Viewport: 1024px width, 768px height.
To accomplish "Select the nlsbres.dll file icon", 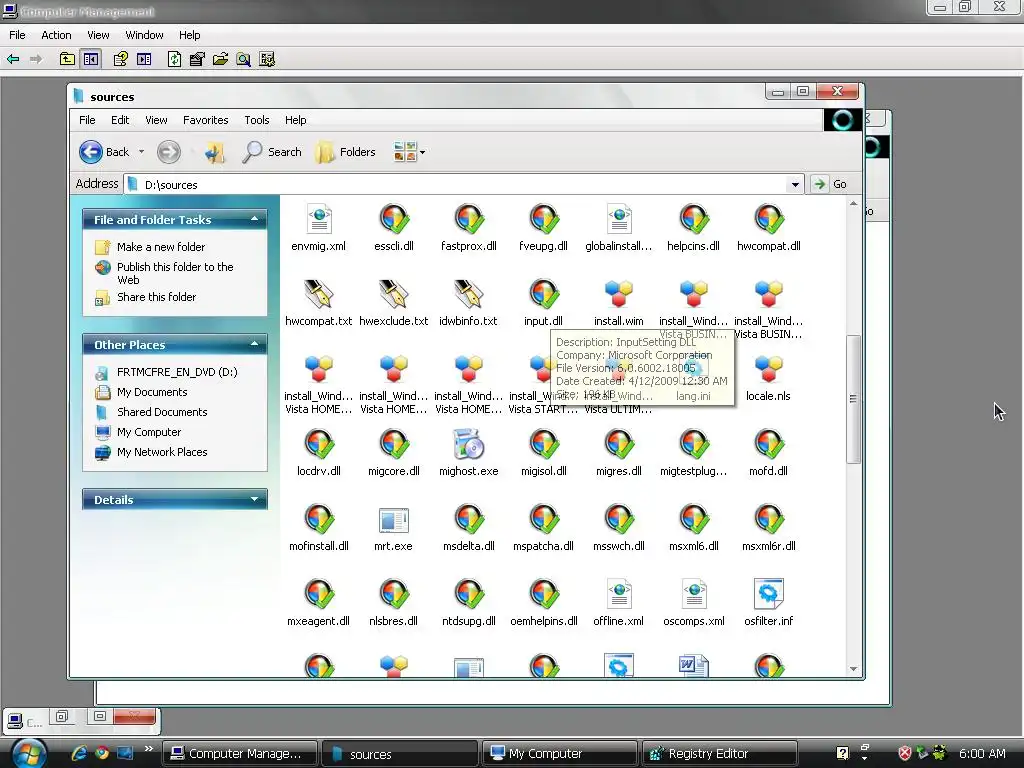I will click(394, 594).
